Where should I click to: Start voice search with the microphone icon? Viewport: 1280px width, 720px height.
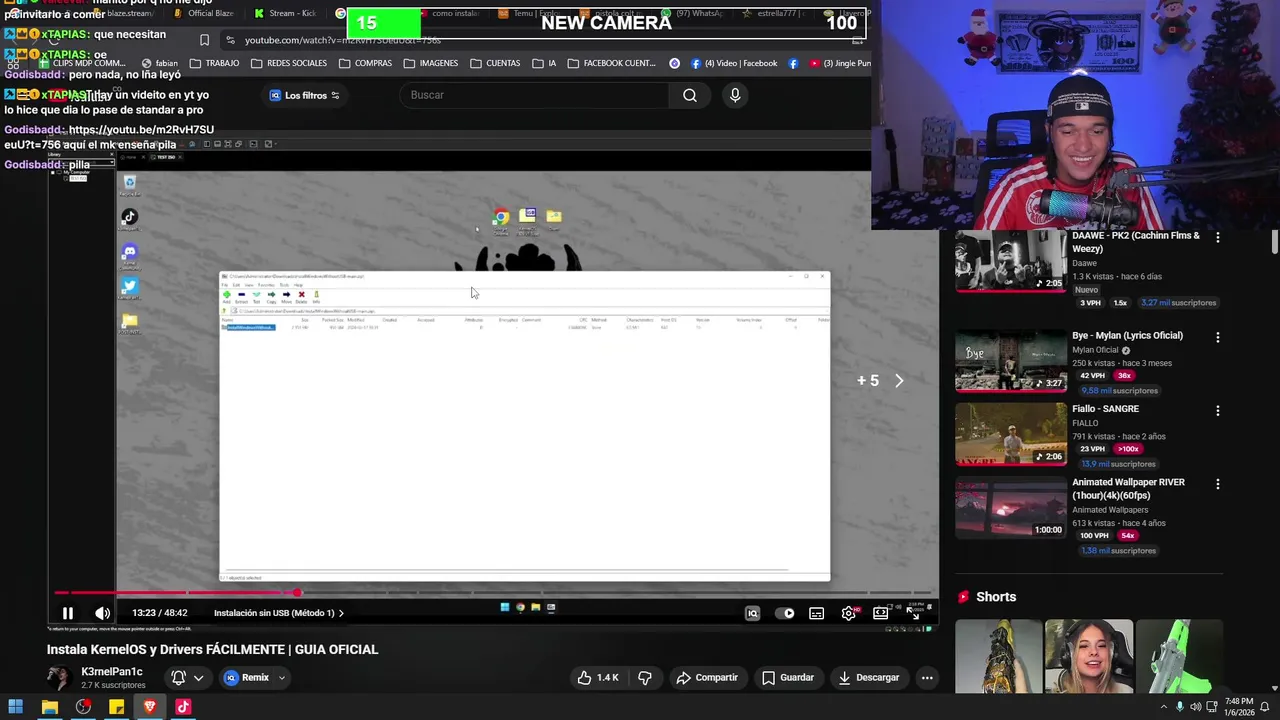pyautogui.click(x=735, y=95)
